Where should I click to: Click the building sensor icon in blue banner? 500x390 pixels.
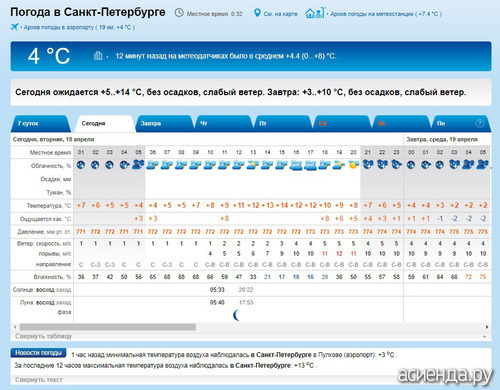coord(98,55)
